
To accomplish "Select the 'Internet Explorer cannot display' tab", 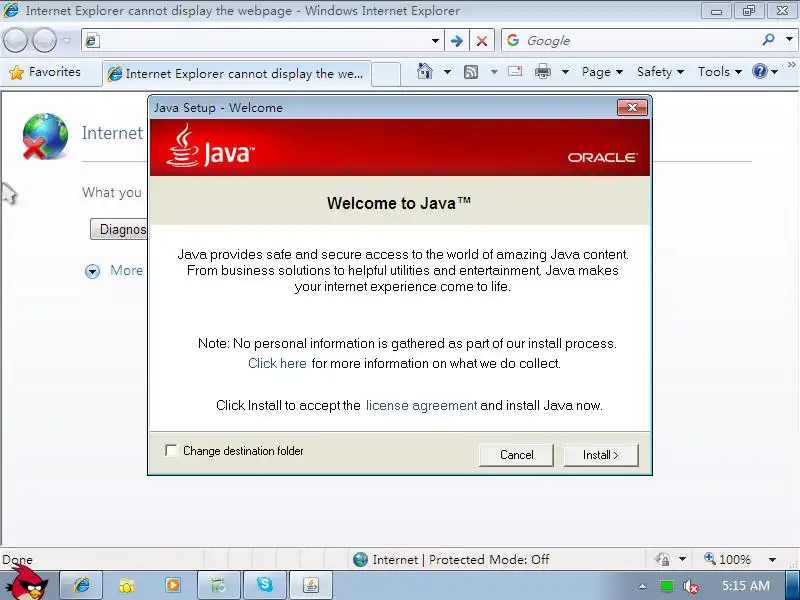I will [237, 74].
